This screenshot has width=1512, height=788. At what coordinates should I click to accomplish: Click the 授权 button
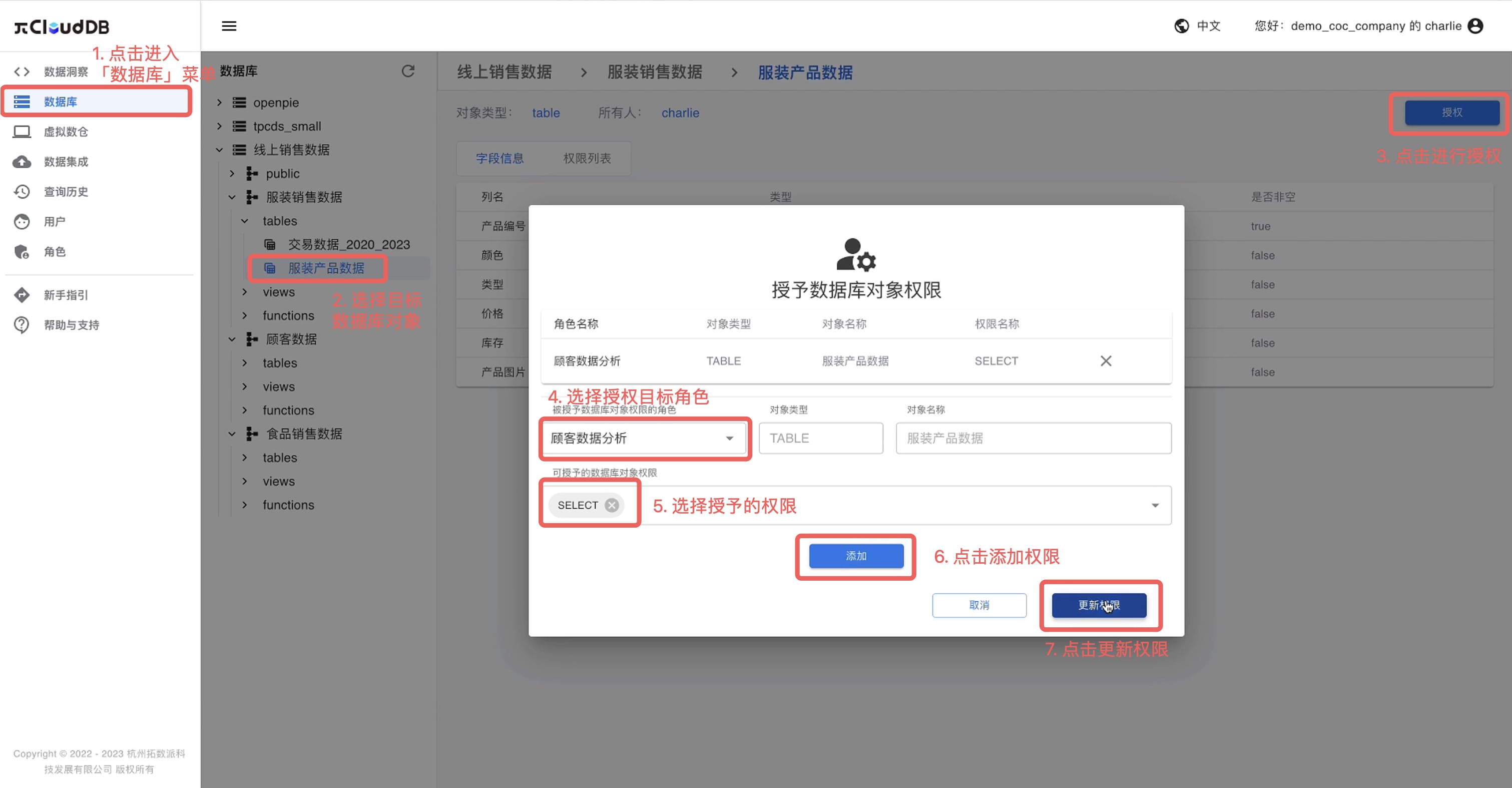(1452, 112)
